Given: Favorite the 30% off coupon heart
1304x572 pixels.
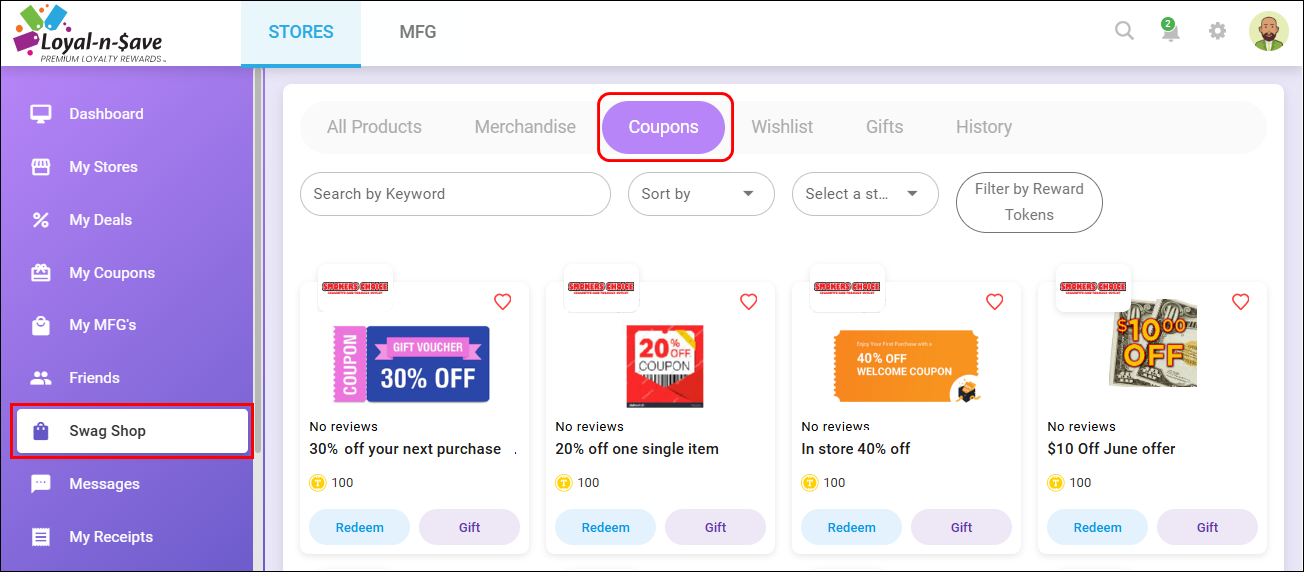Looking at the screenshot, I should (503, 301).
